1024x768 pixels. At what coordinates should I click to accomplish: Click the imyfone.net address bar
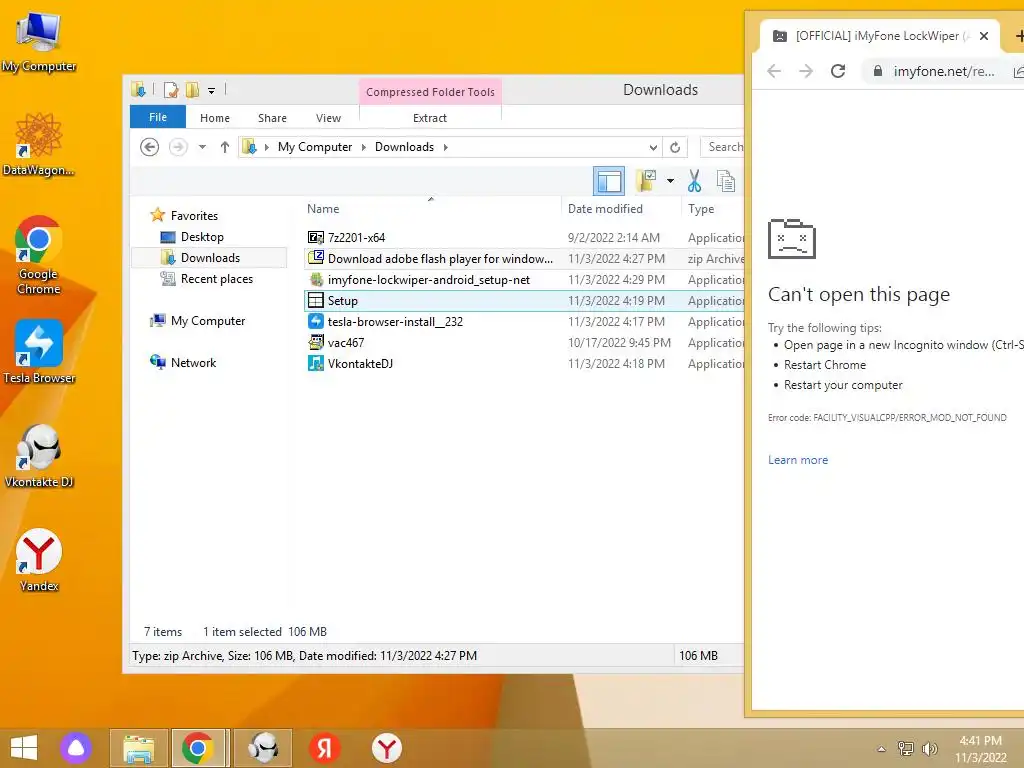[x=944, y=71]
